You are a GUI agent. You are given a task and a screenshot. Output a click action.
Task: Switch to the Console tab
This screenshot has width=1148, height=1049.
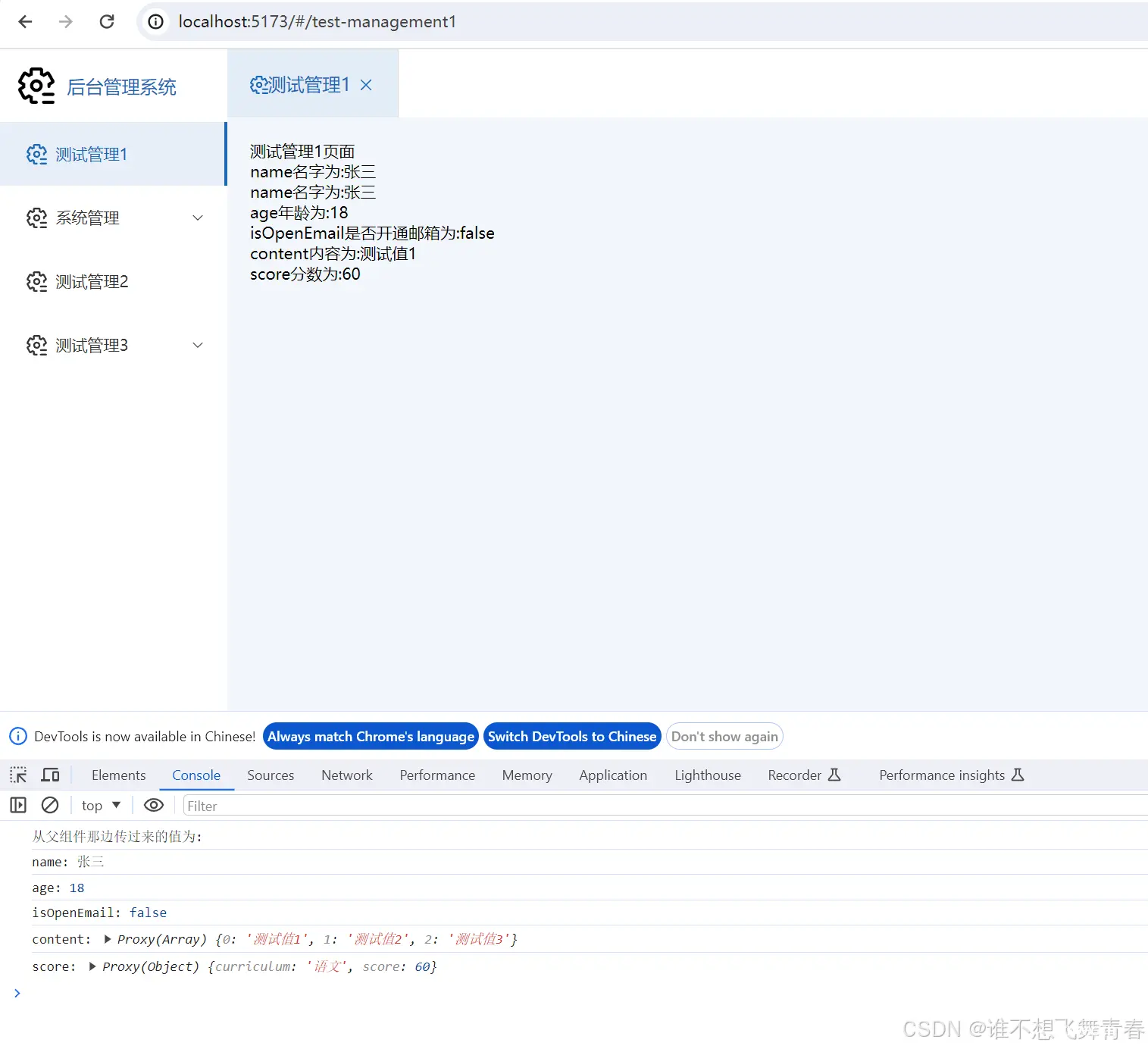click(196, 775)
